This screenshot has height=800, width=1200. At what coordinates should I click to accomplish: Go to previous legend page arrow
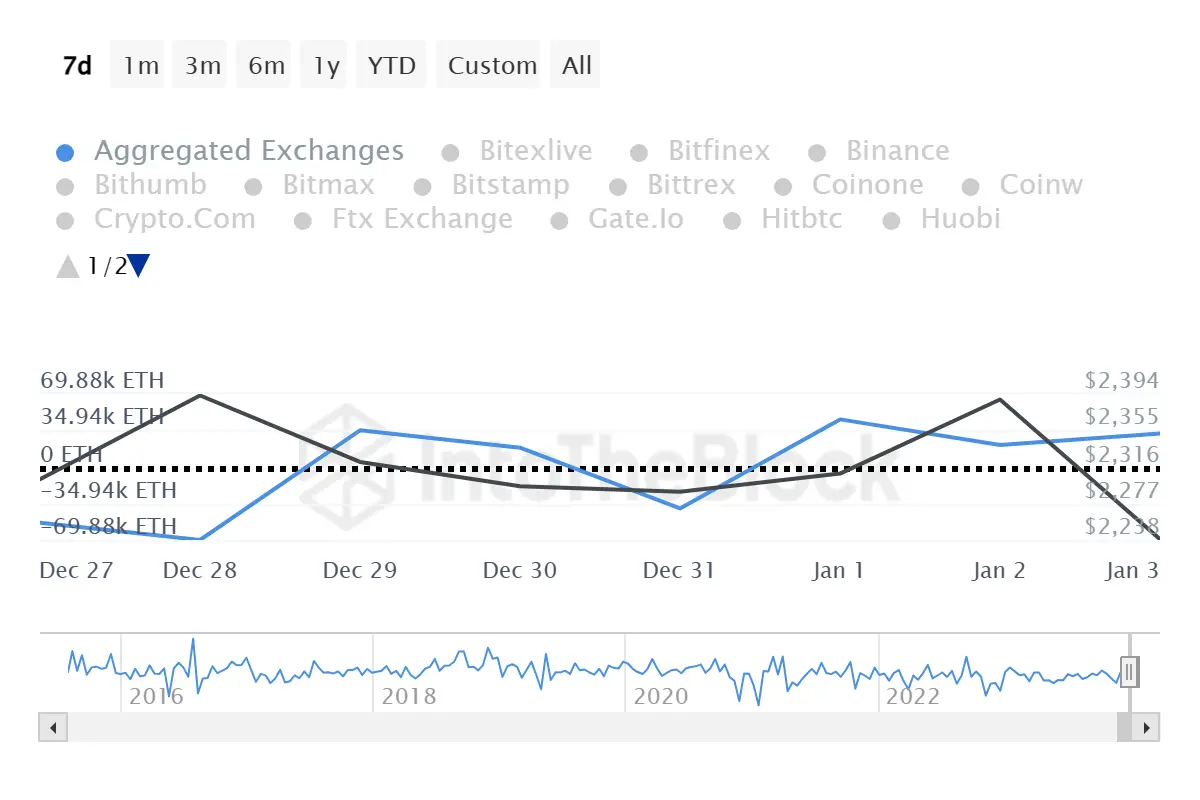pyautogui.click(x=68, y=266)
